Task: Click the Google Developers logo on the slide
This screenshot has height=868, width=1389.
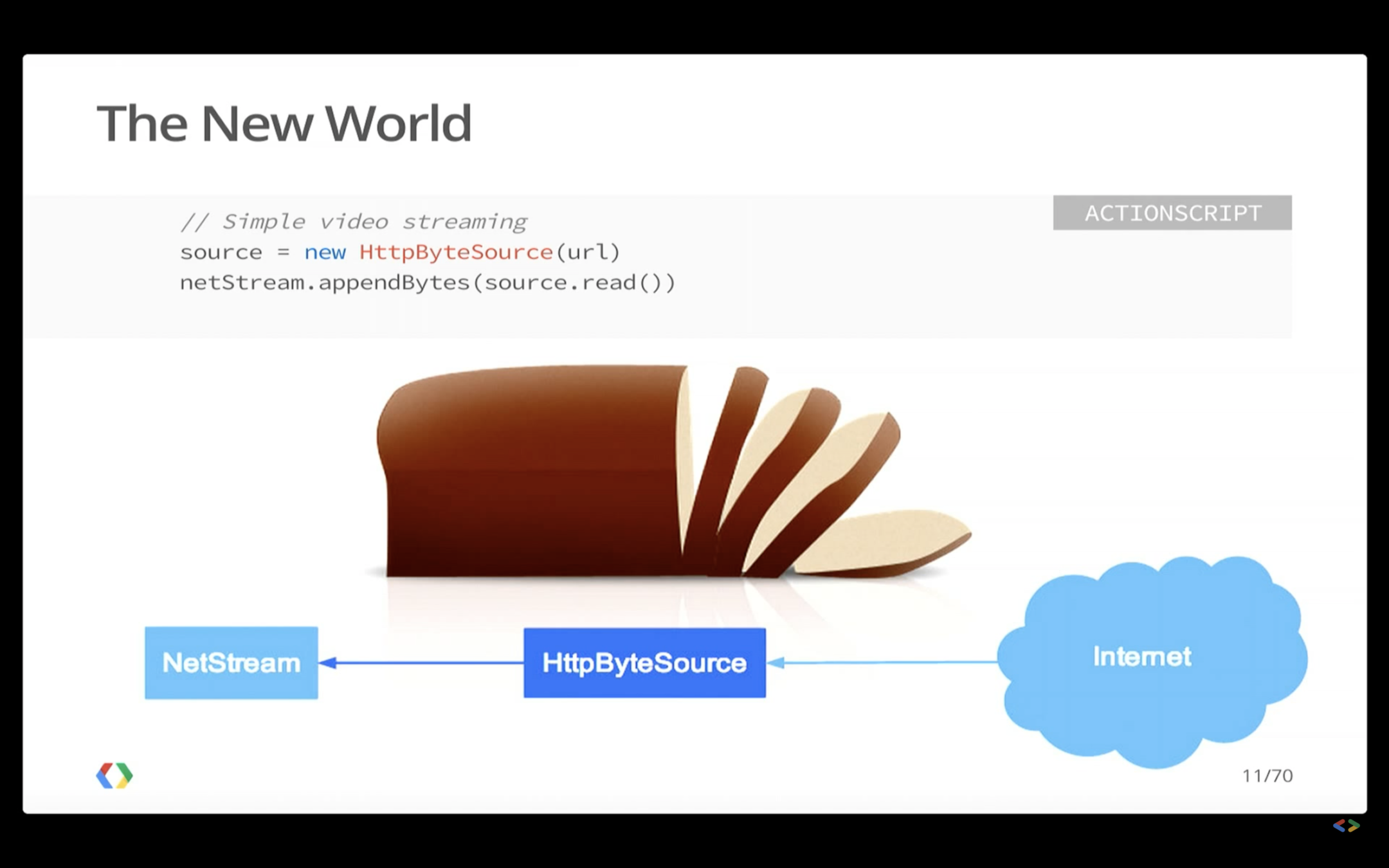Action: pos(114,775)
